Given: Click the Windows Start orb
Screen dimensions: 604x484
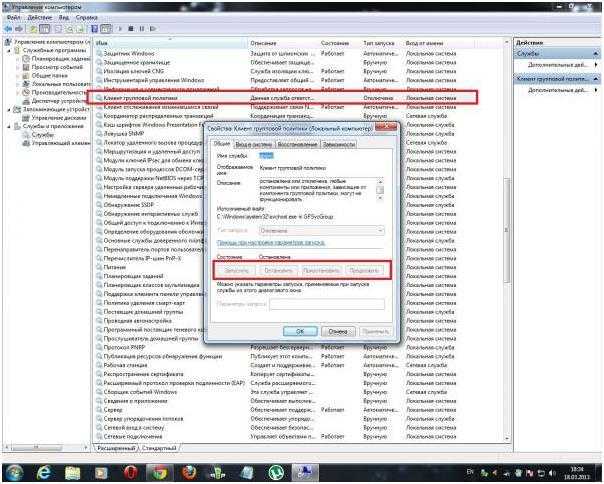Looking at the screenshot, I should click(x=15, y=472).
